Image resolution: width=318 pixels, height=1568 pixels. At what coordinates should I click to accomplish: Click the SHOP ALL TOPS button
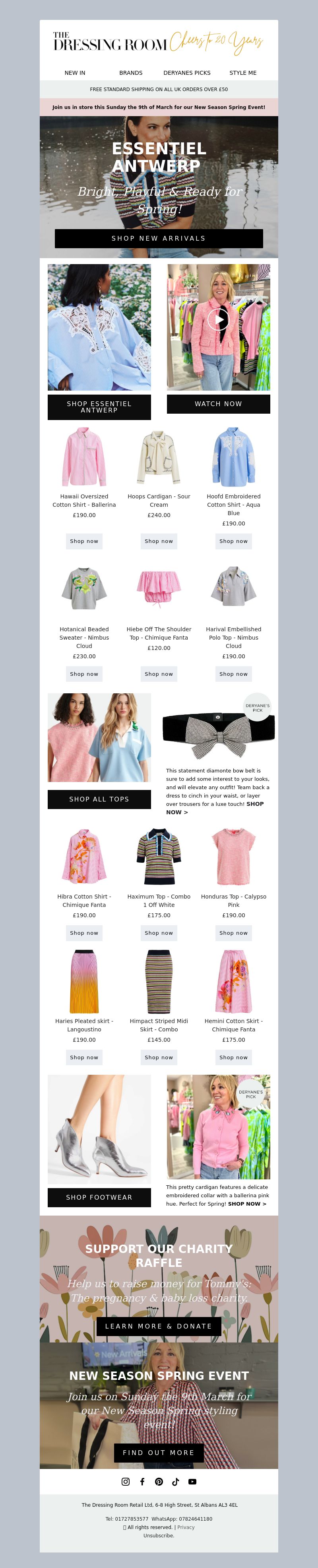99,799
